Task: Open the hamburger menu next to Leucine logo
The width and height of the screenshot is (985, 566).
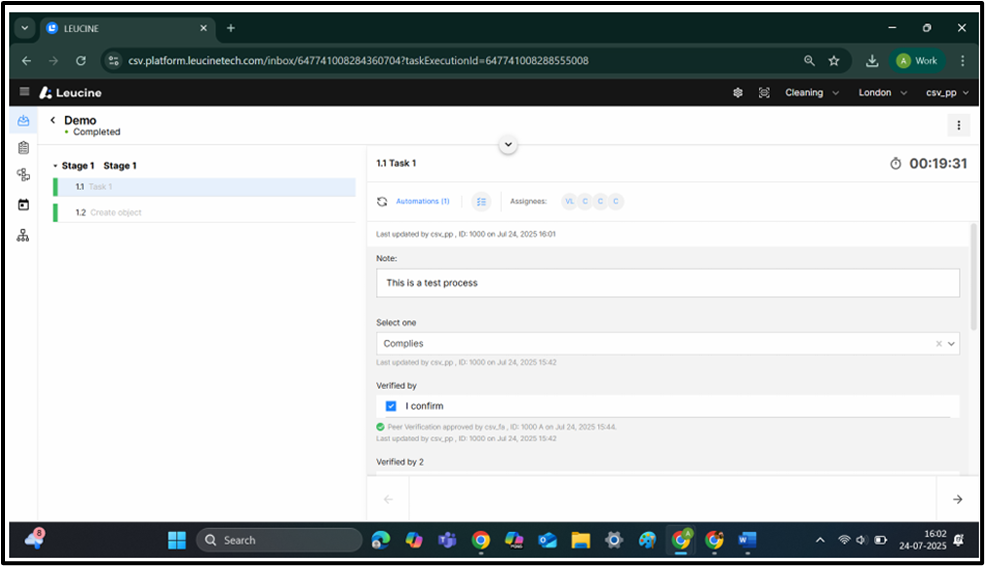Action: coord(25,92)
